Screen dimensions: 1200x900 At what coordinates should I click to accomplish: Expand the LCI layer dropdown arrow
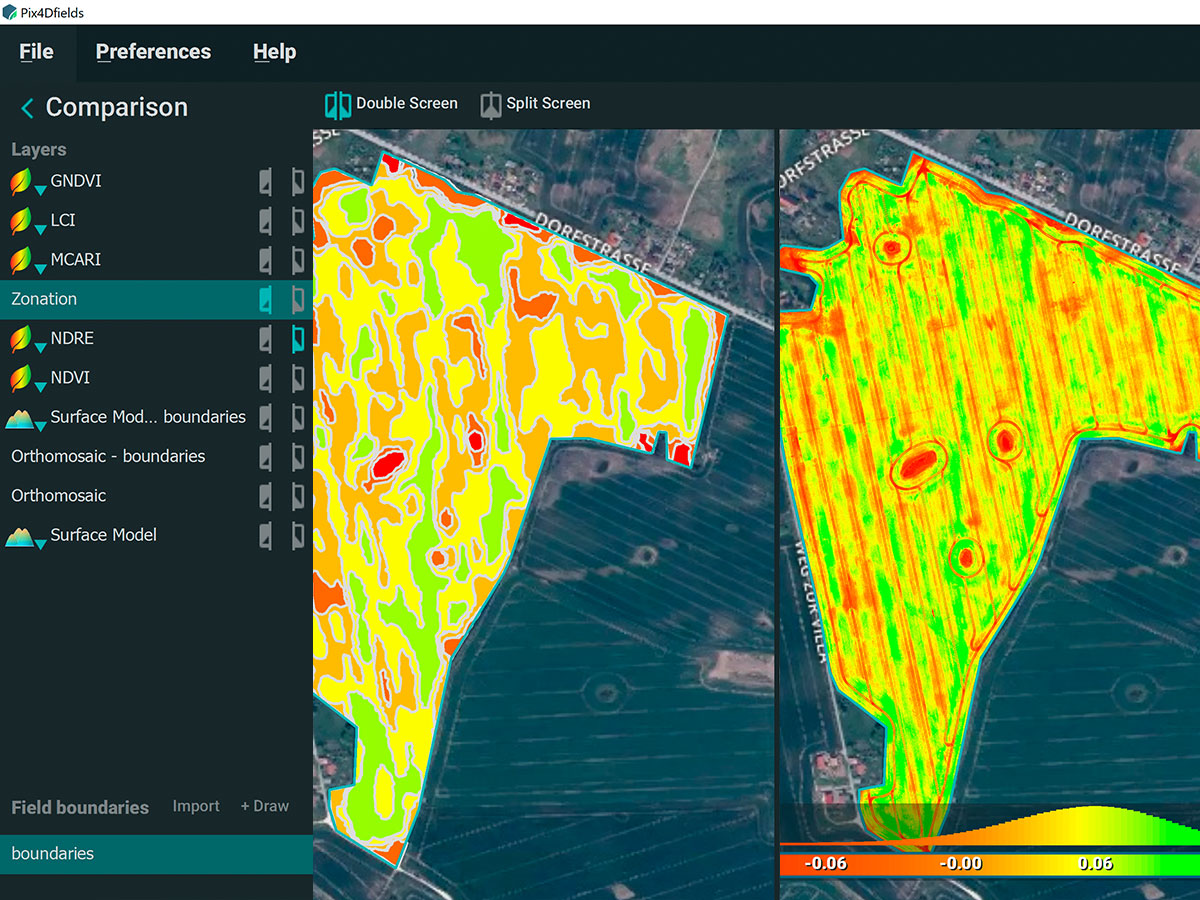click(x=41, y=228)
